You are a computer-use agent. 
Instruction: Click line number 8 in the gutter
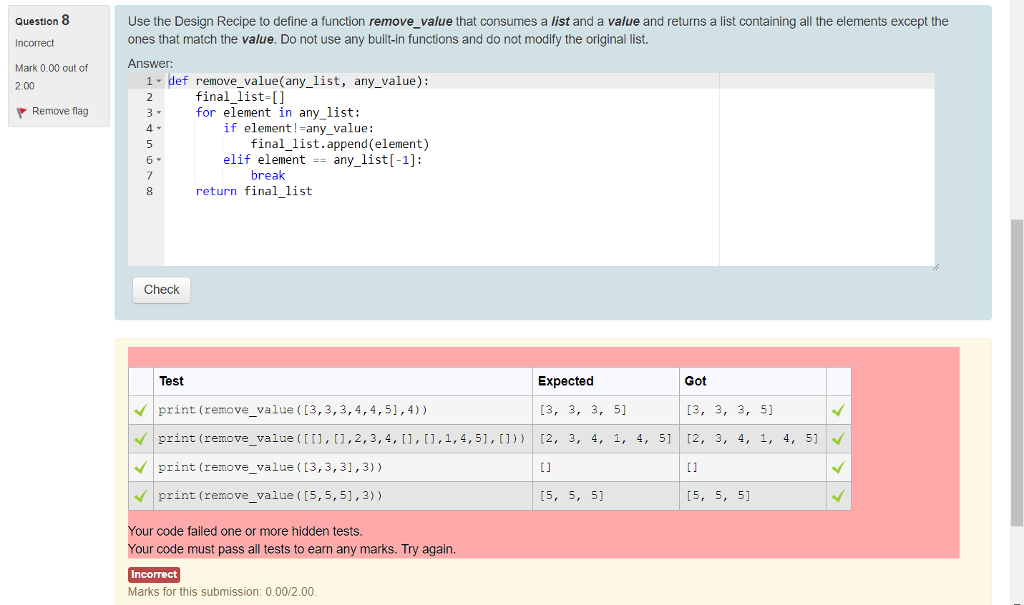(150, 191)
